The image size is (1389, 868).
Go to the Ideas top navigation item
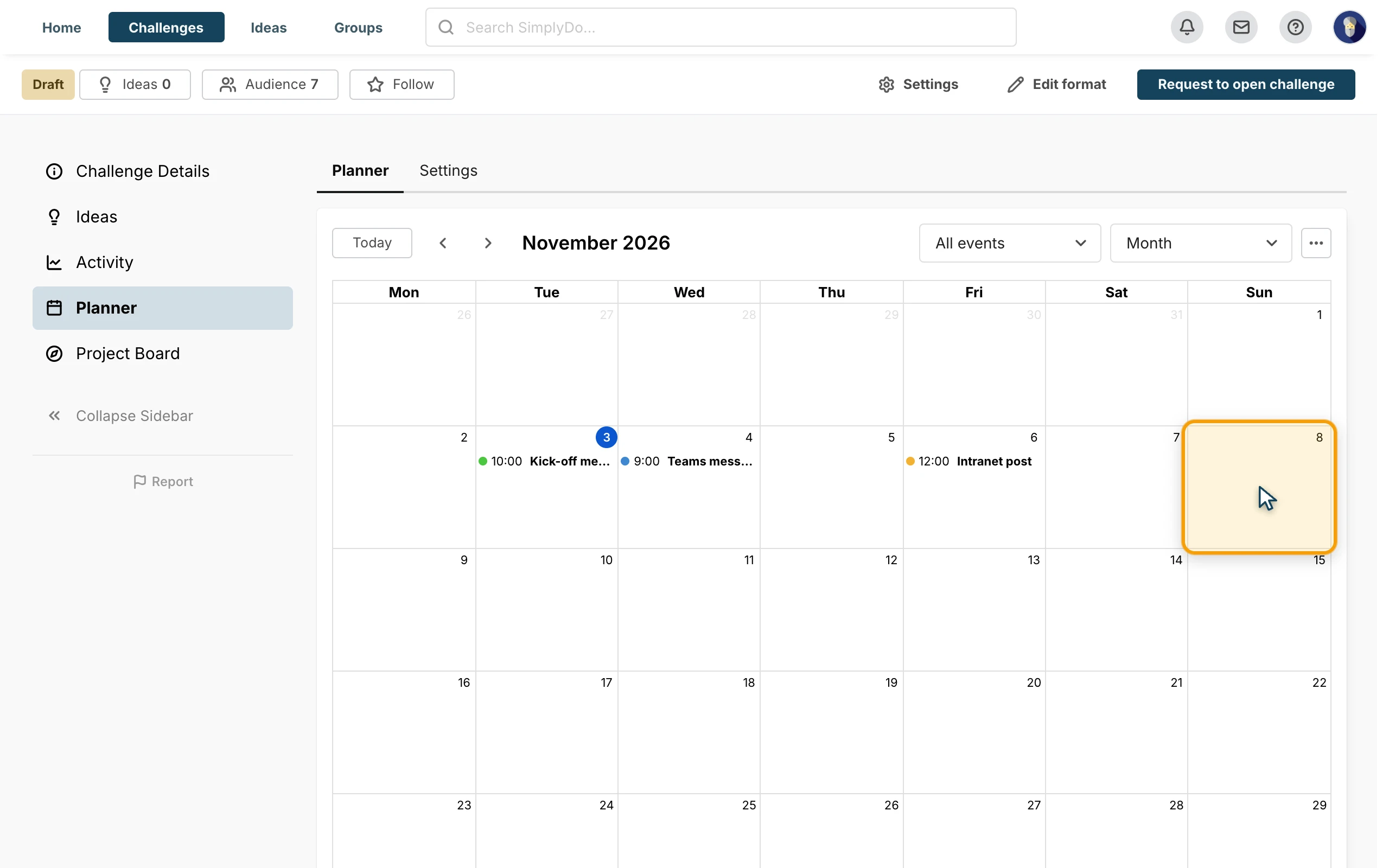click(x=269, y=27)
